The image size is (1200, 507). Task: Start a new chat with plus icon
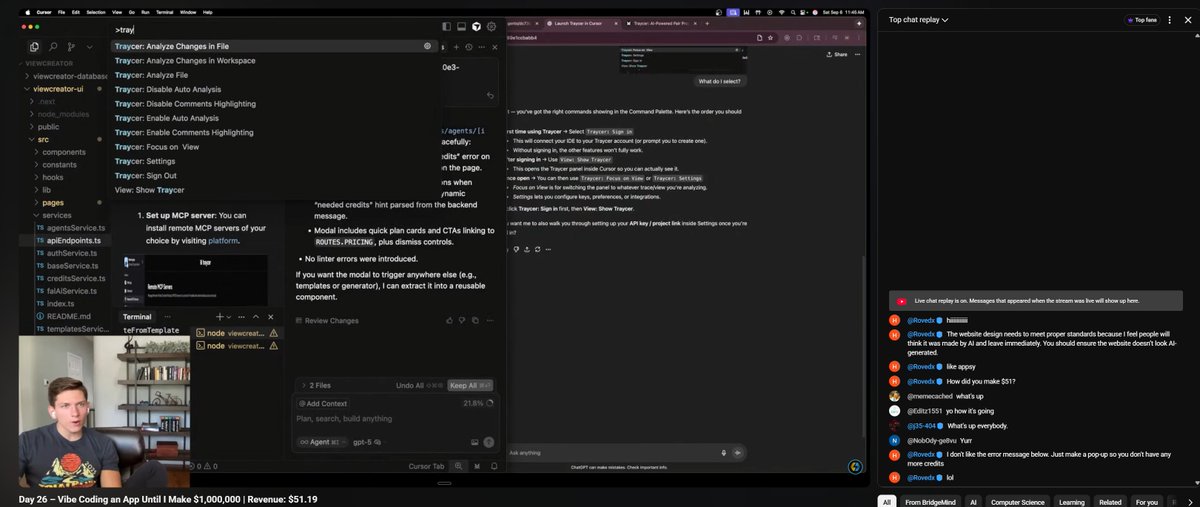[x=456, y=47]
